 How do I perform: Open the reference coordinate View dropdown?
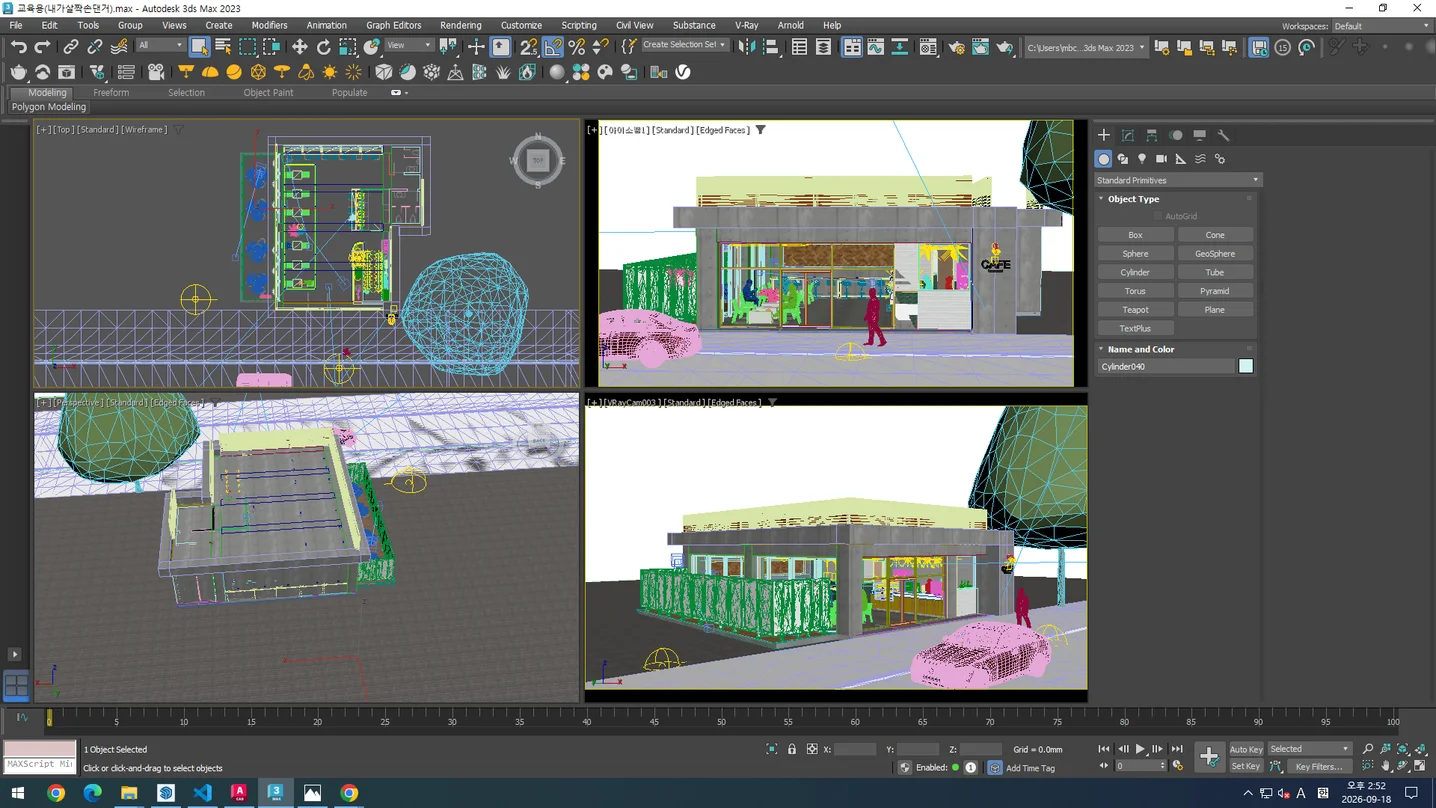409,46
